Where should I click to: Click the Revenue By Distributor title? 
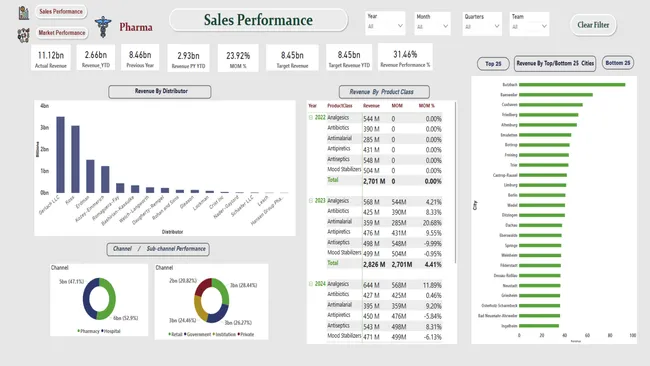[x=160, y=92]
